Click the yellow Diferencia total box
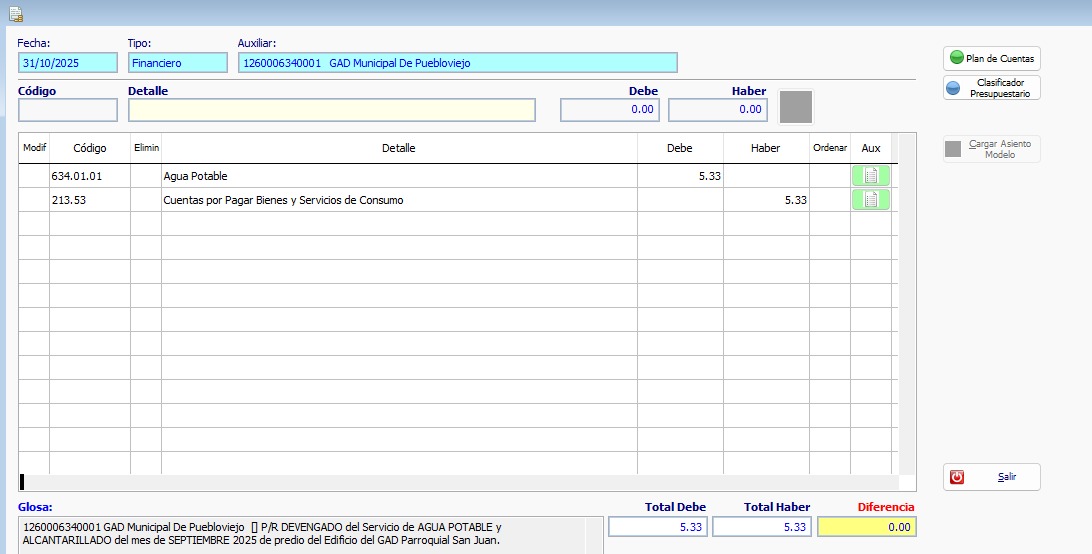1092x554 pixels. 867,527
